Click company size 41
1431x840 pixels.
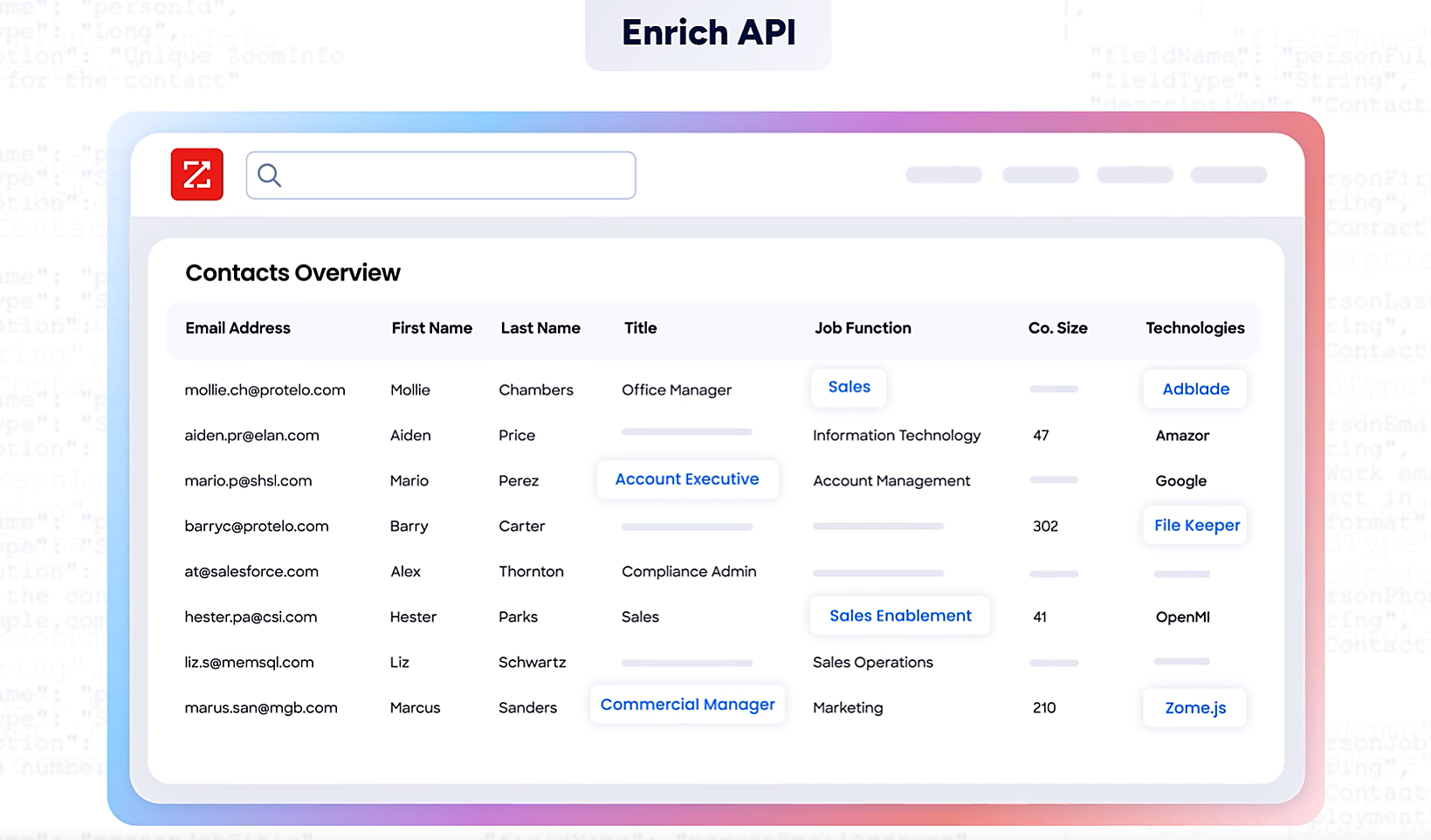1039,617
